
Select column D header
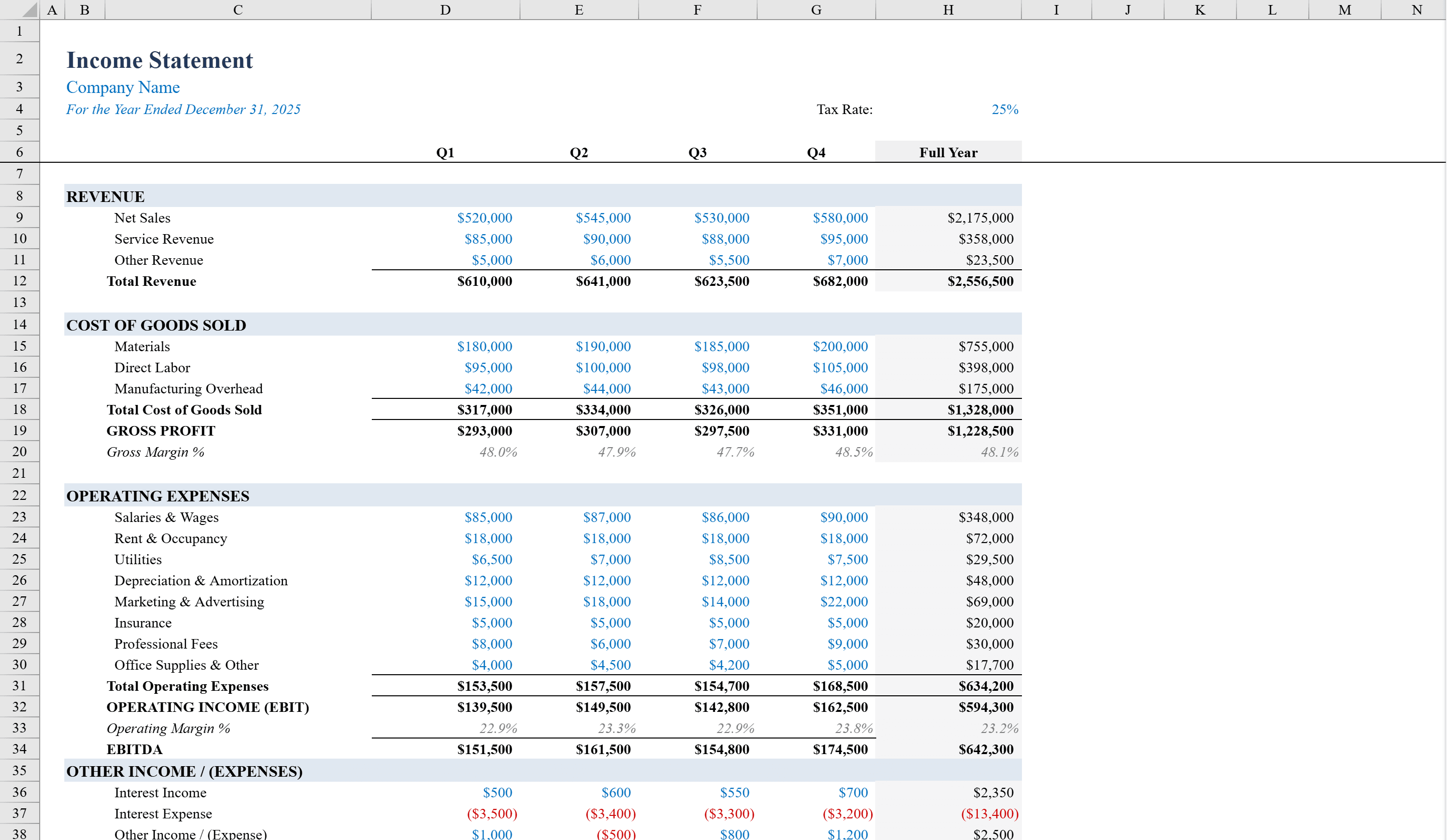coord(445,9)
